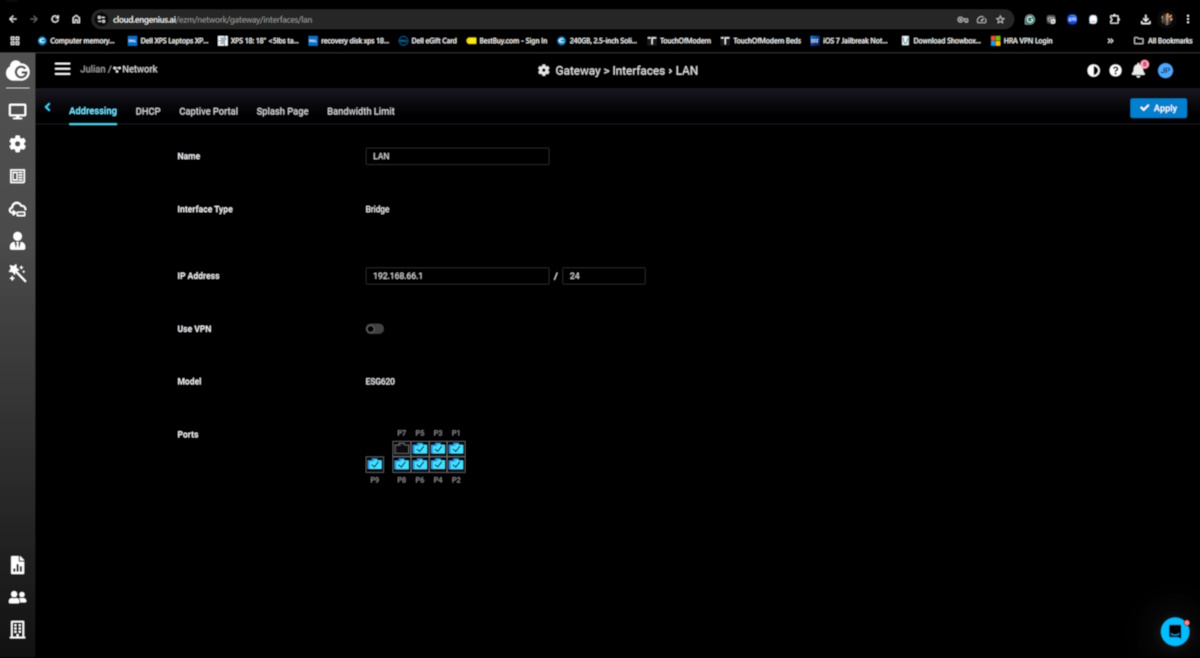
Task: Open the Julian / Network selector
Action: click(x=119, y=69)
